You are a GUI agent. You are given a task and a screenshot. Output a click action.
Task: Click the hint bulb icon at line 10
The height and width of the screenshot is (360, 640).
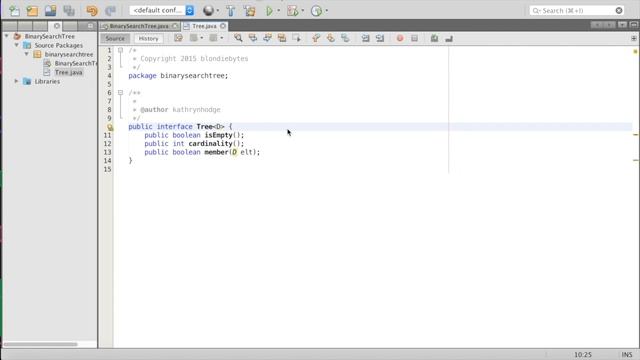(x=110, y=127)
